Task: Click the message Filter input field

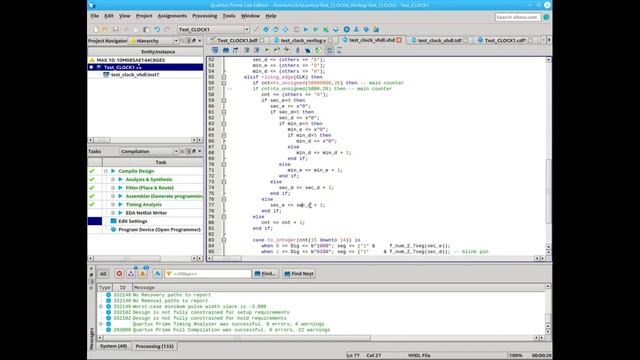Action: 208,273
